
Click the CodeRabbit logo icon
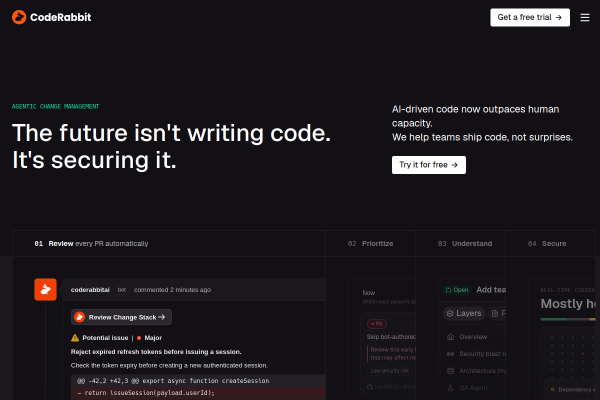[19, 17]
